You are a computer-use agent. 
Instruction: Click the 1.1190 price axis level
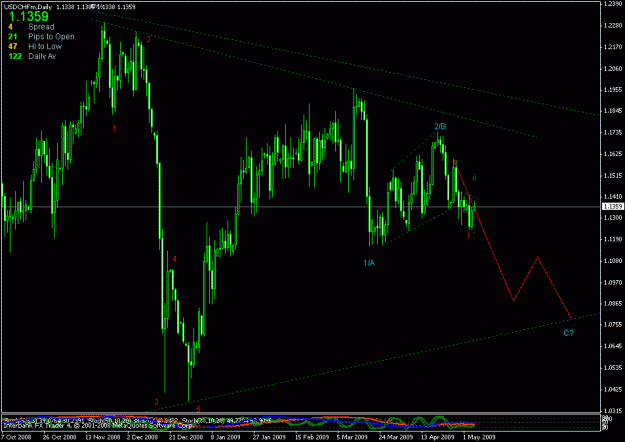click(x=612, y=239)
